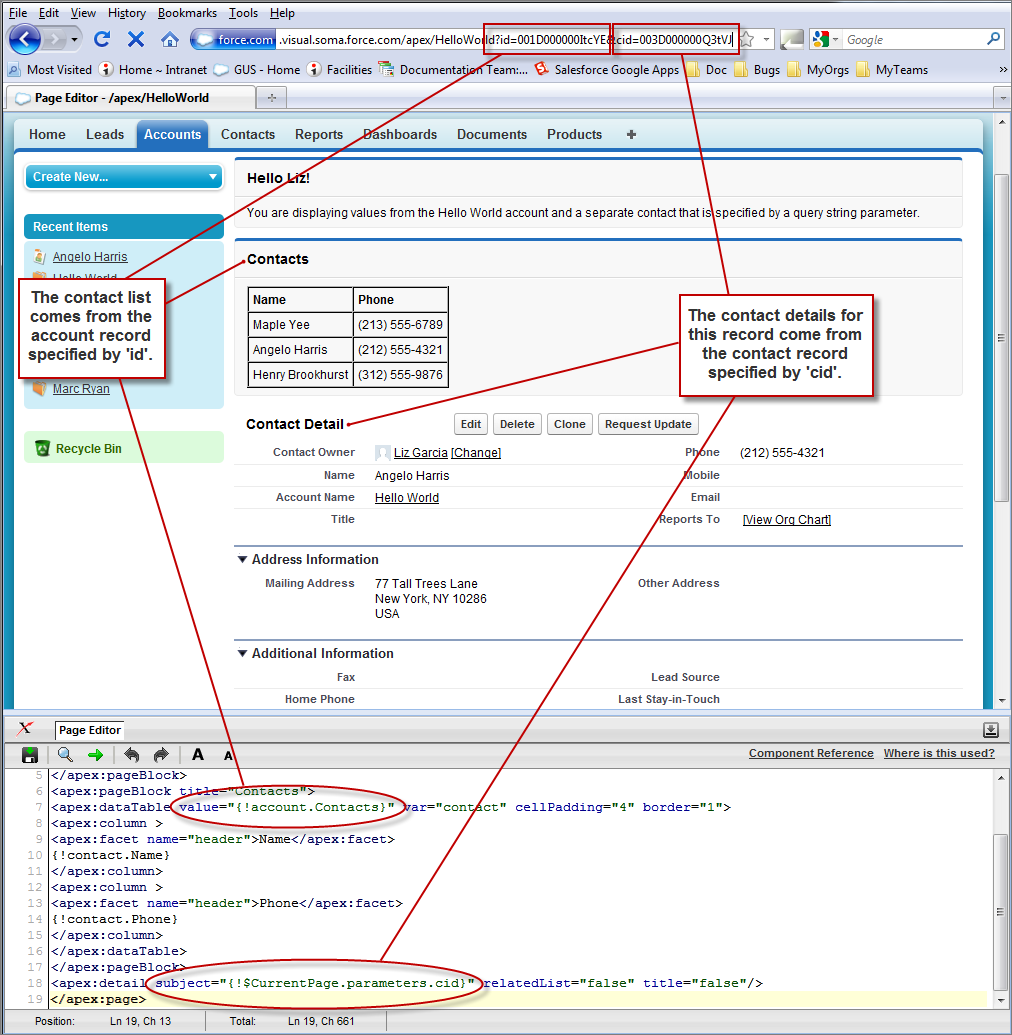
Task: Click the Edit button in Contact Detail
Action: pyautogui.click(x=470, y=423)
